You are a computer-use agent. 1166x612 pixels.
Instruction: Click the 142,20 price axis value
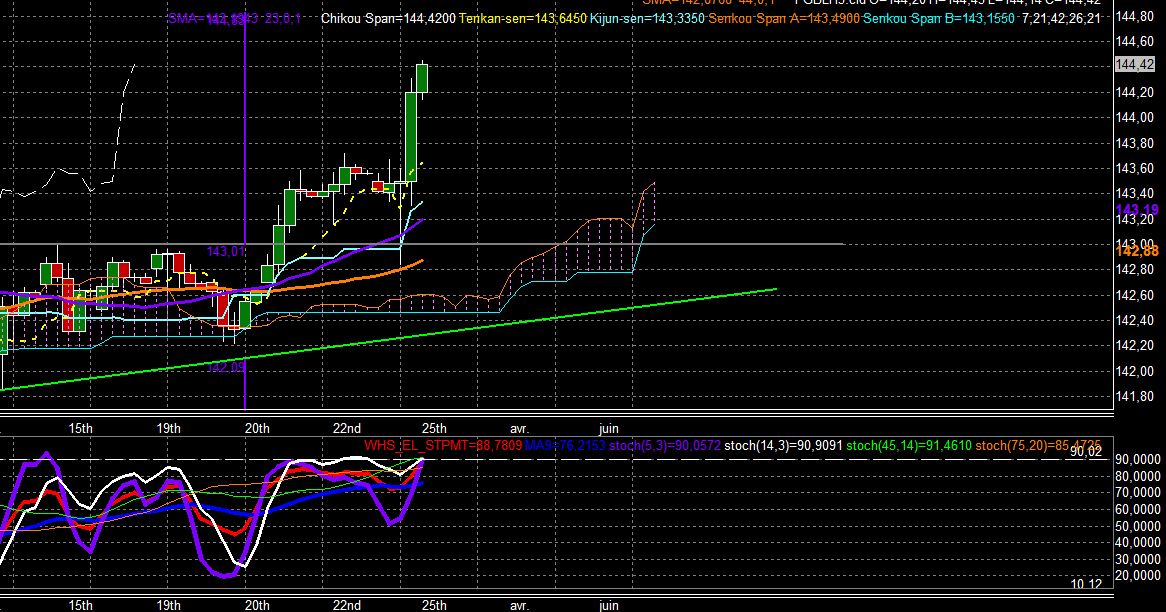1135,346
